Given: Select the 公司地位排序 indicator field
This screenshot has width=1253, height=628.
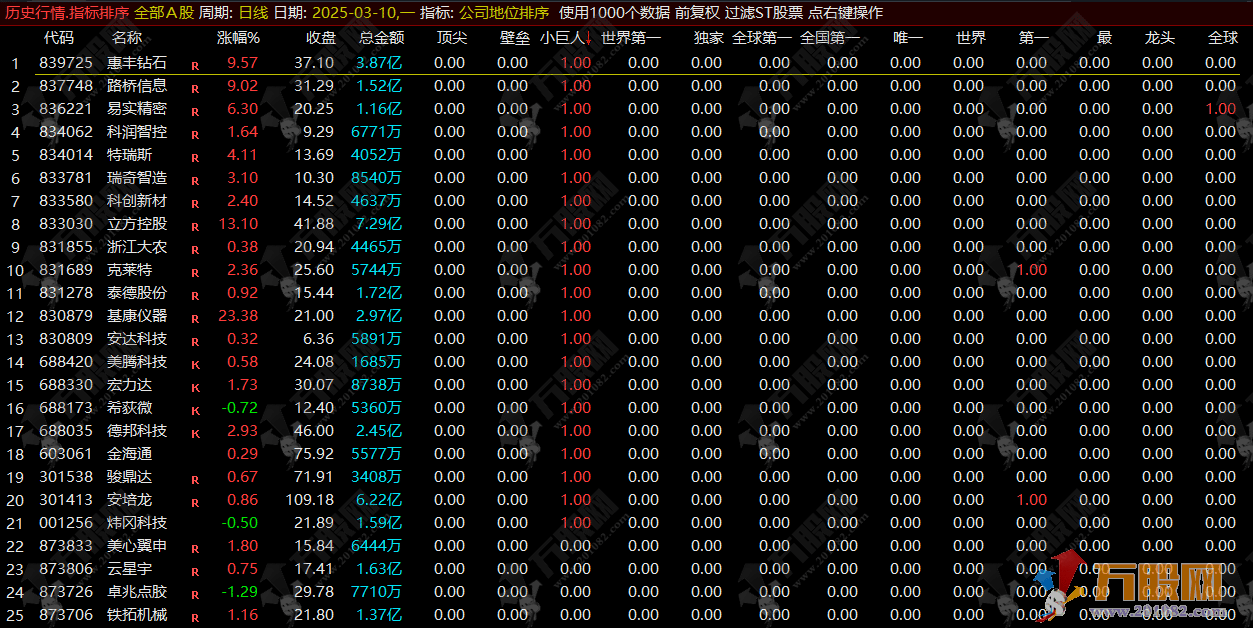Looking at the screenshot, I should (504, 13).
